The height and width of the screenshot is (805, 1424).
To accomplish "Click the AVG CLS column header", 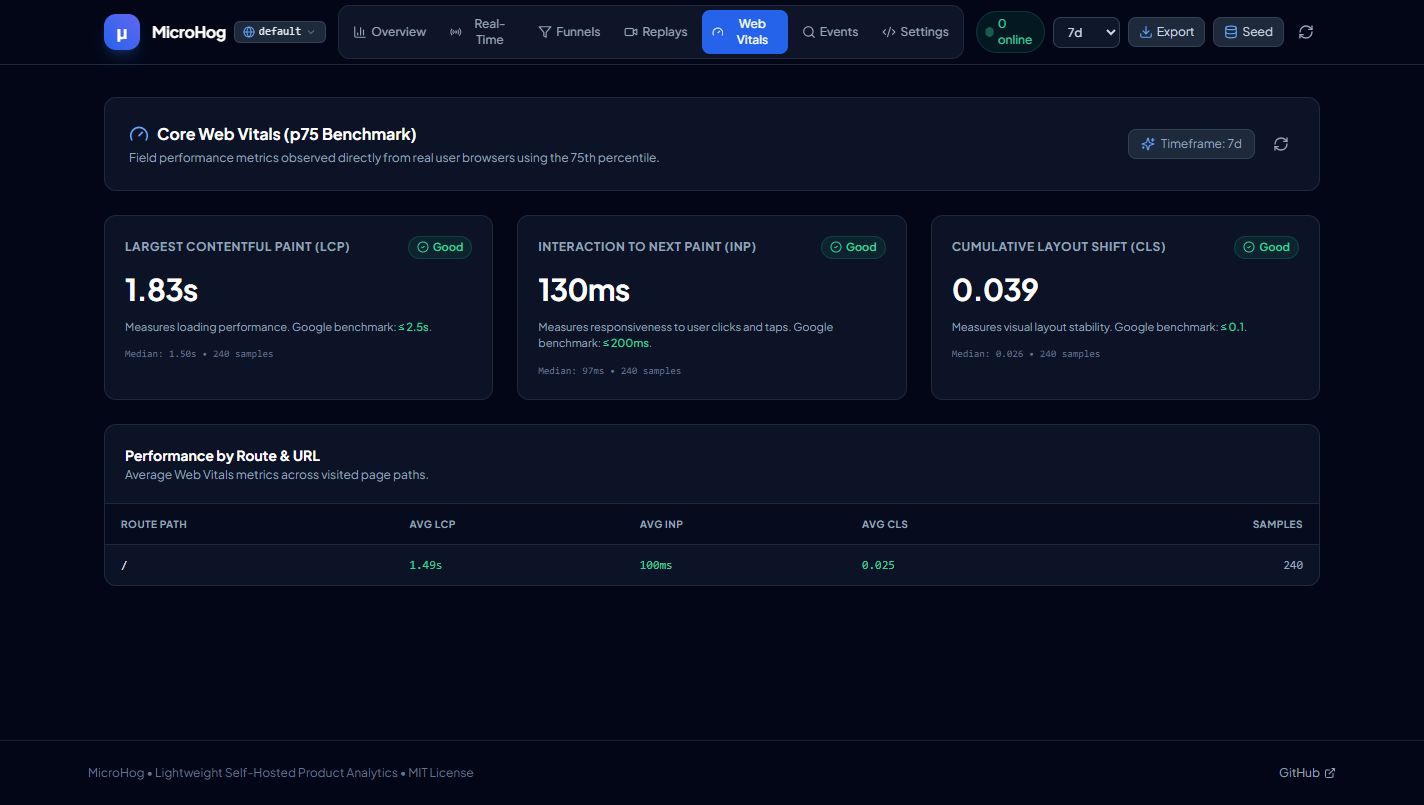I will click(x=885, y=524).
